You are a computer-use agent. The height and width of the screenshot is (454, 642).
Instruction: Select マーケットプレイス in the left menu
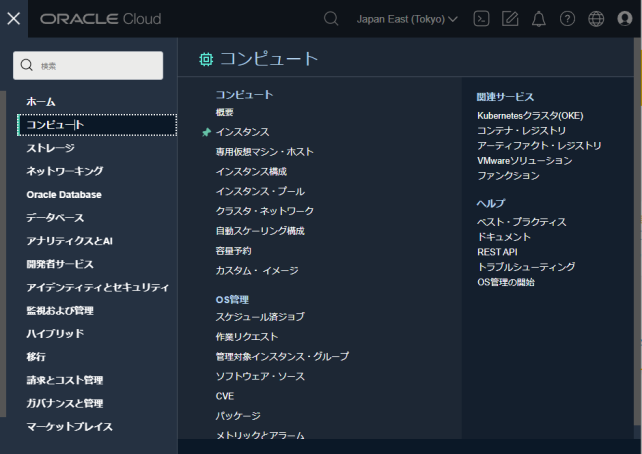point(70,427)
